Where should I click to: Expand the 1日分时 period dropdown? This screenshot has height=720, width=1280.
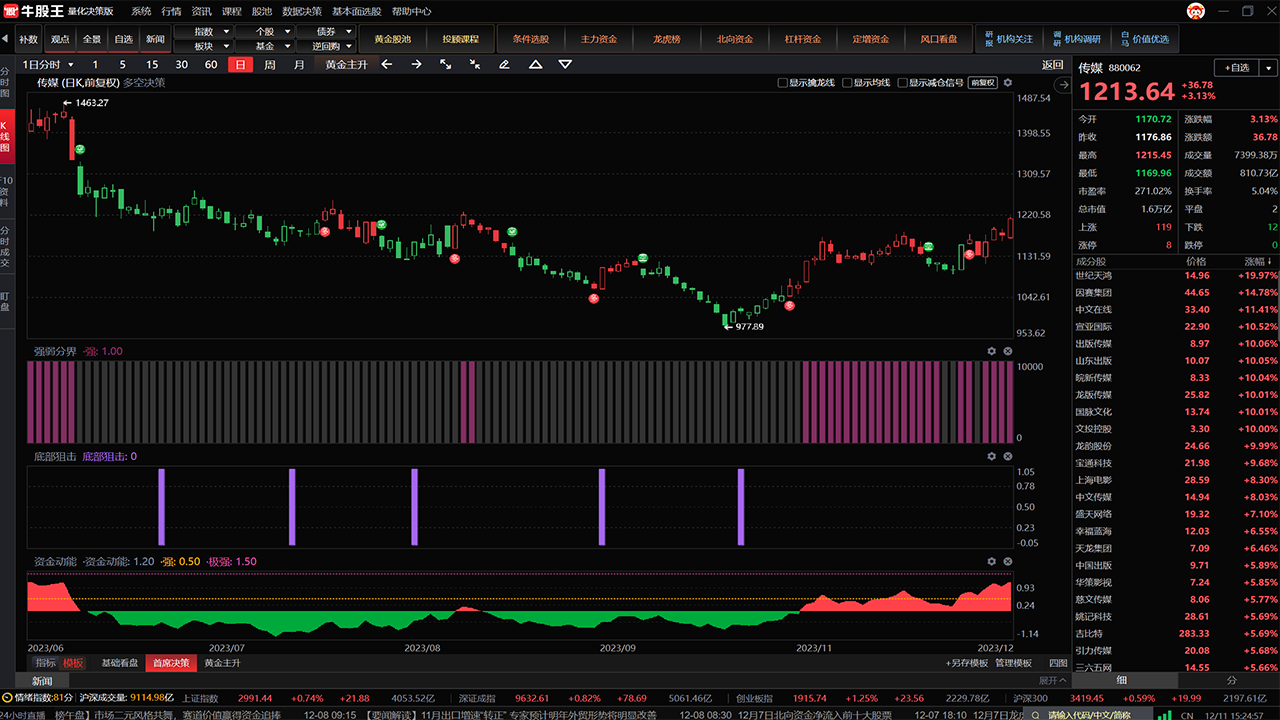point(48,64)
